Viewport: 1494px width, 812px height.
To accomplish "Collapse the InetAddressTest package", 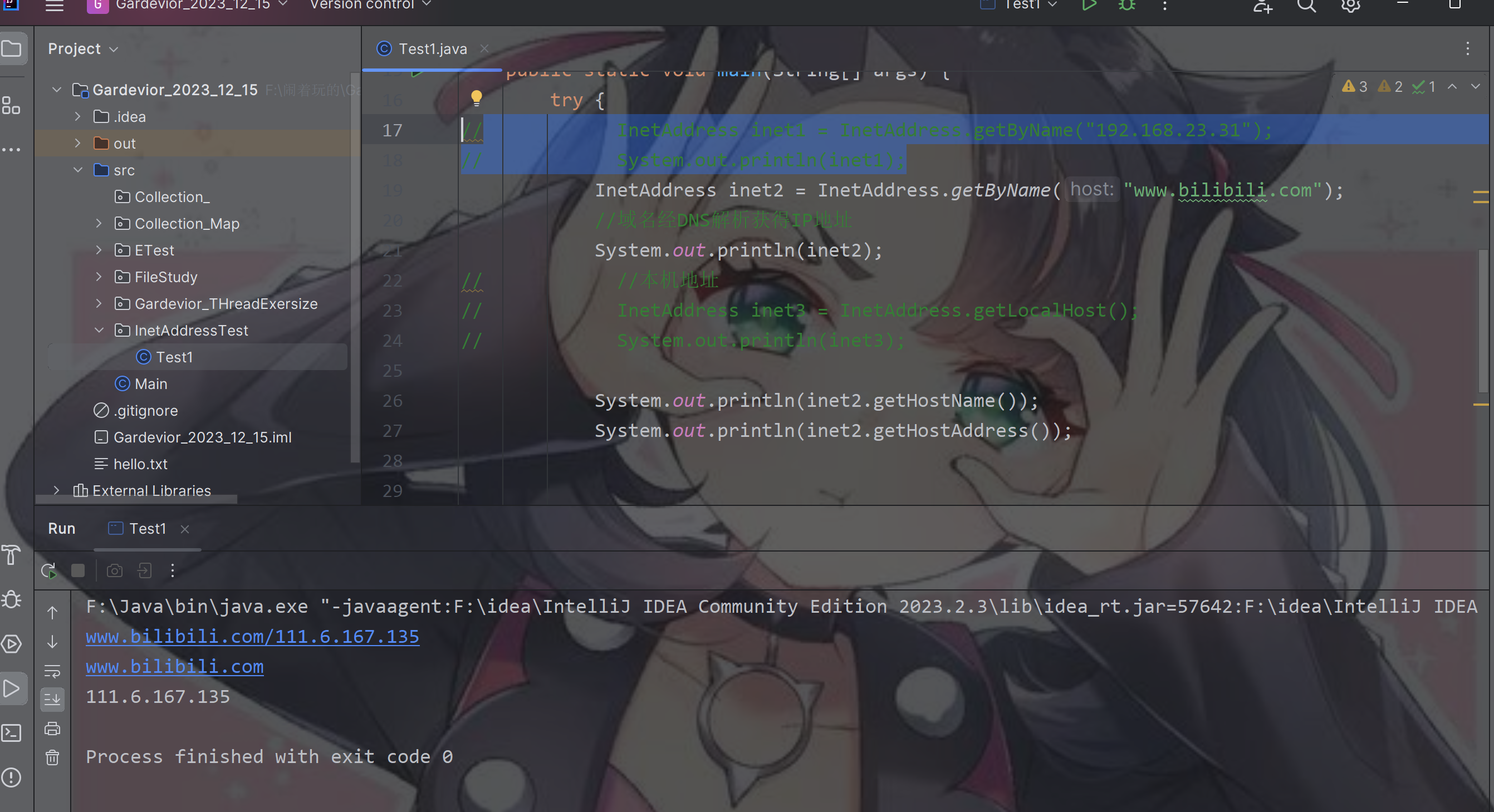I will coord(99,331).
